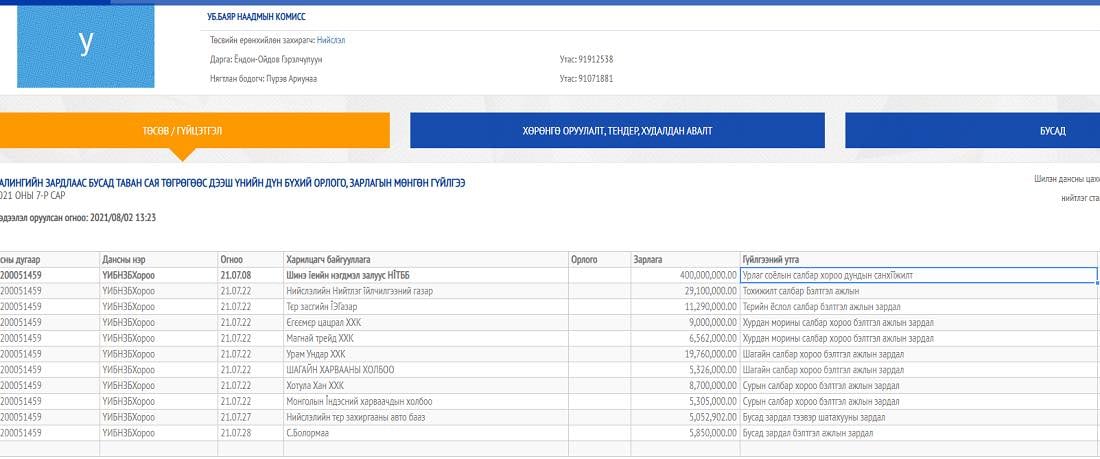Image resolution: width=1100 pixels, height=459 pixels.
Task: Open the 'Нийслэл' link
Action: 331,41
